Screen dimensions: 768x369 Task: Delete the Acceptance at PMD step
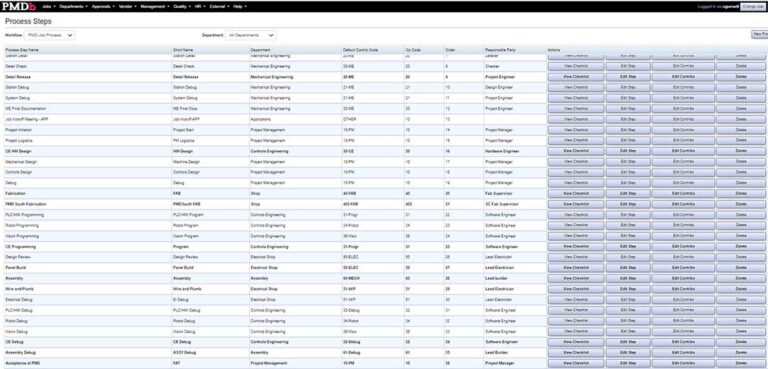click(741, 363)
